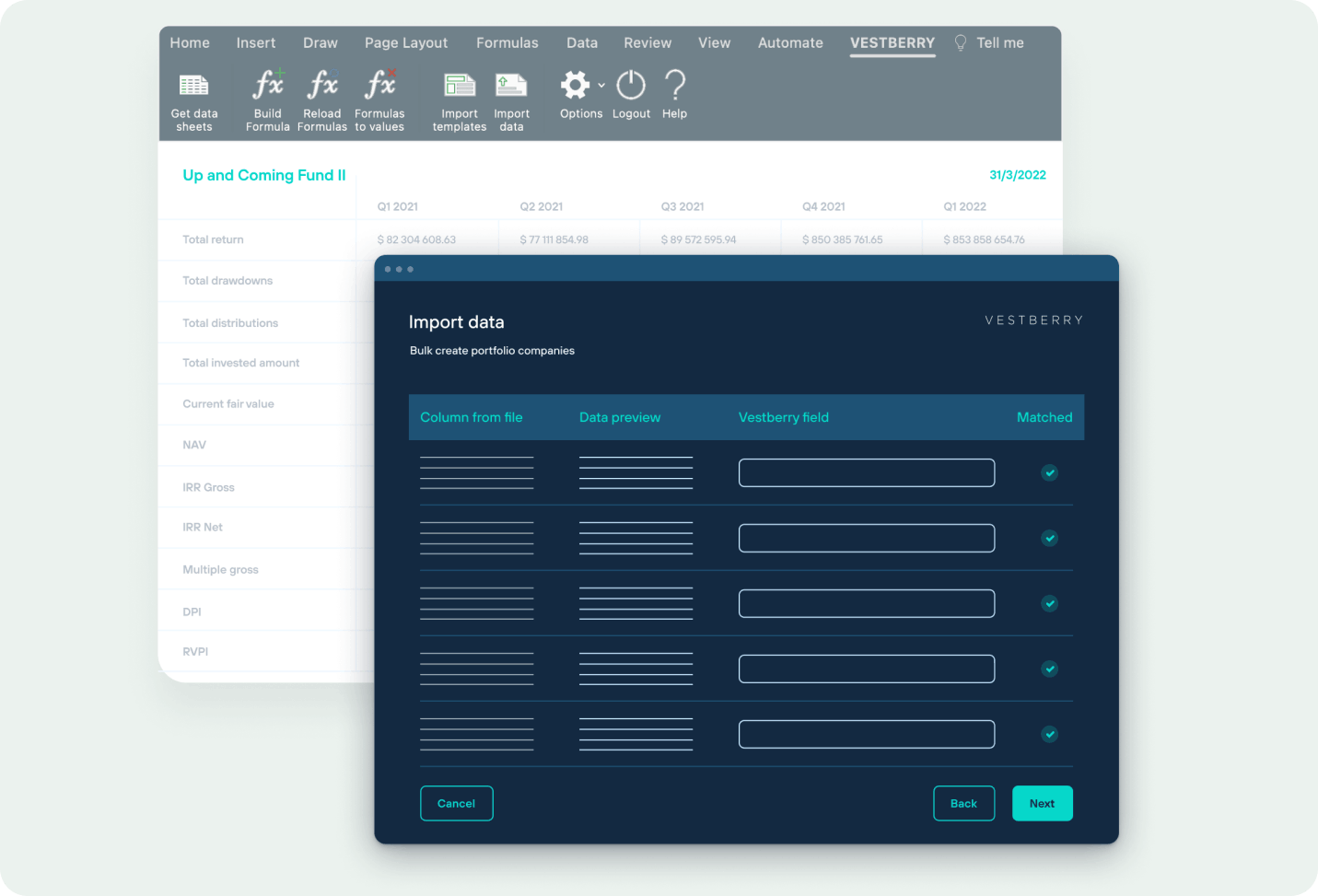
Task: Select the Total drawdowns row label
Action: coord(227,281)
